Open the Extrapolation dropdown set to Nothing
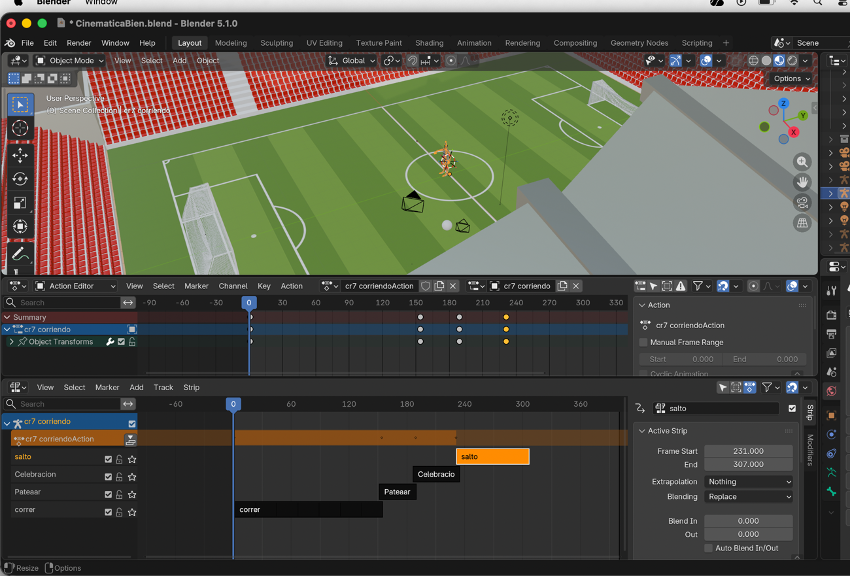 748,482
